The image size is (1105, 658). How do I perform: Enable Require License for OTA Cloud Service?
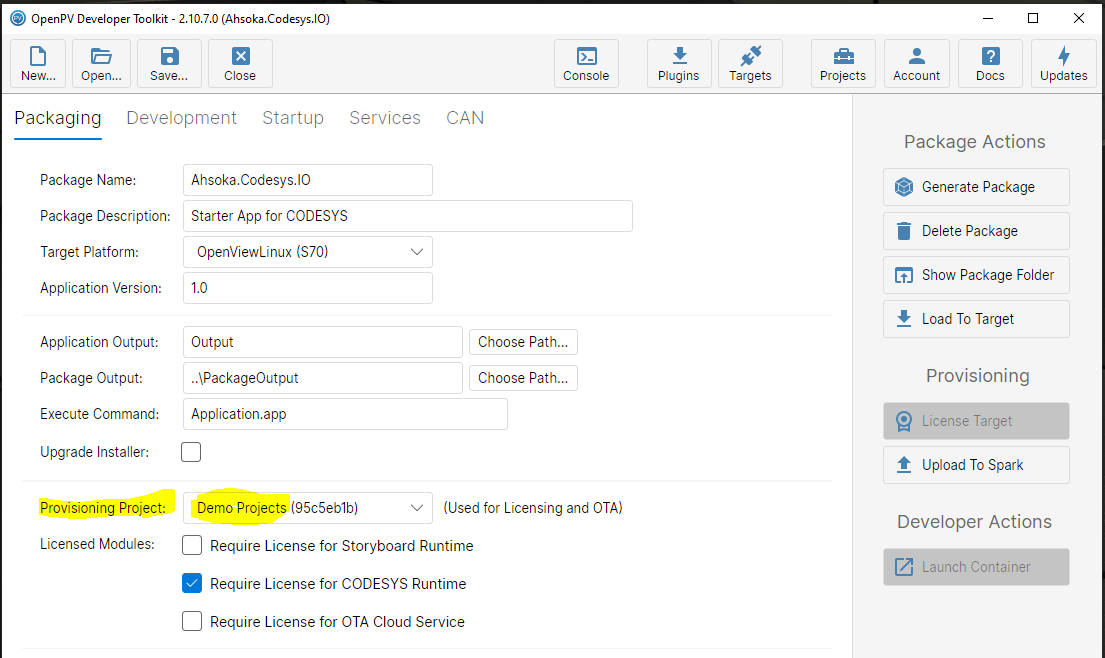tap(192, 621)
